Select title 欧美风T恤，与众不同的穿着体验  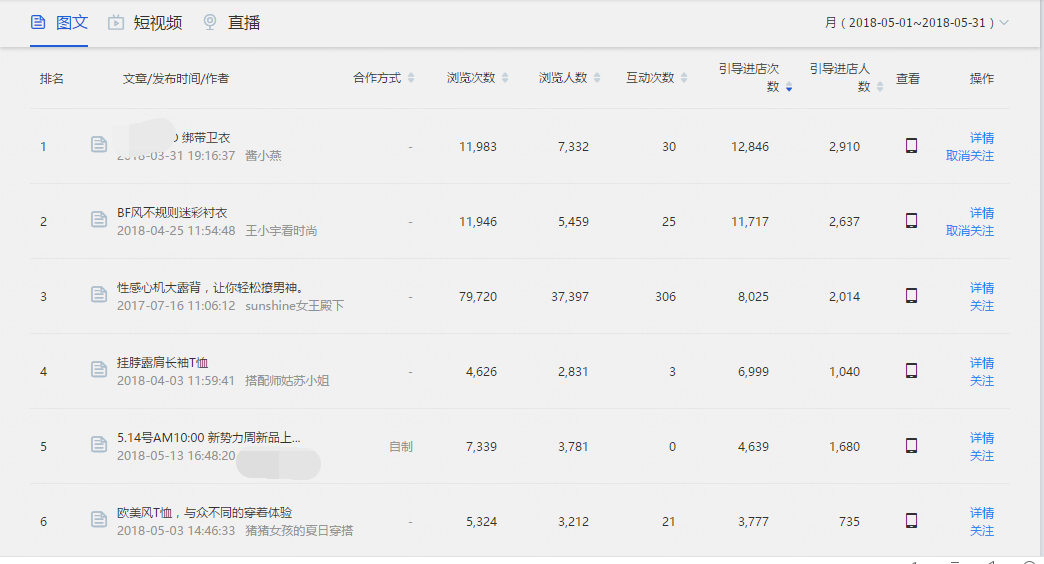(204, 513)
